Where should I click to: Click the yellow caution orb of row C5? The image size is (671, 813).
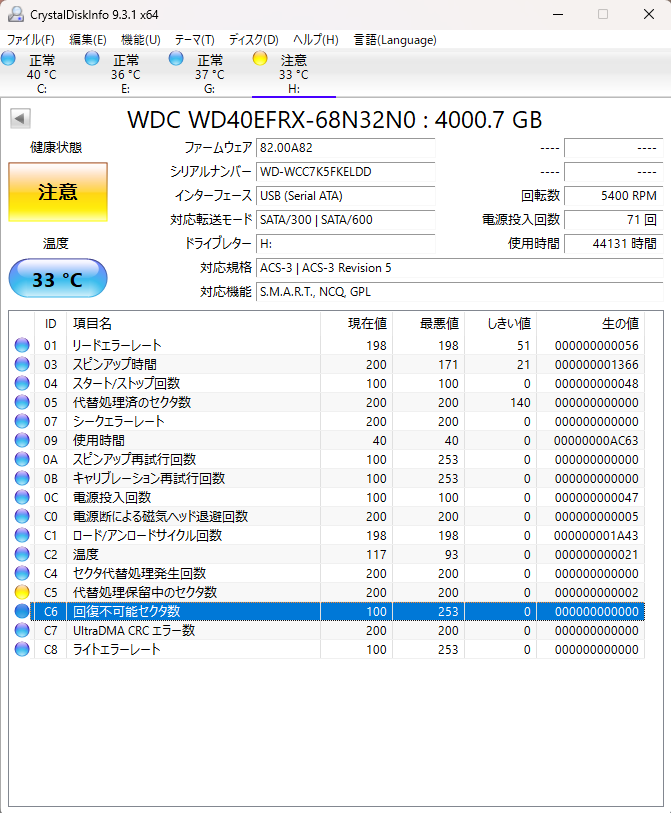pyautogui.click(x=22, y=592)
